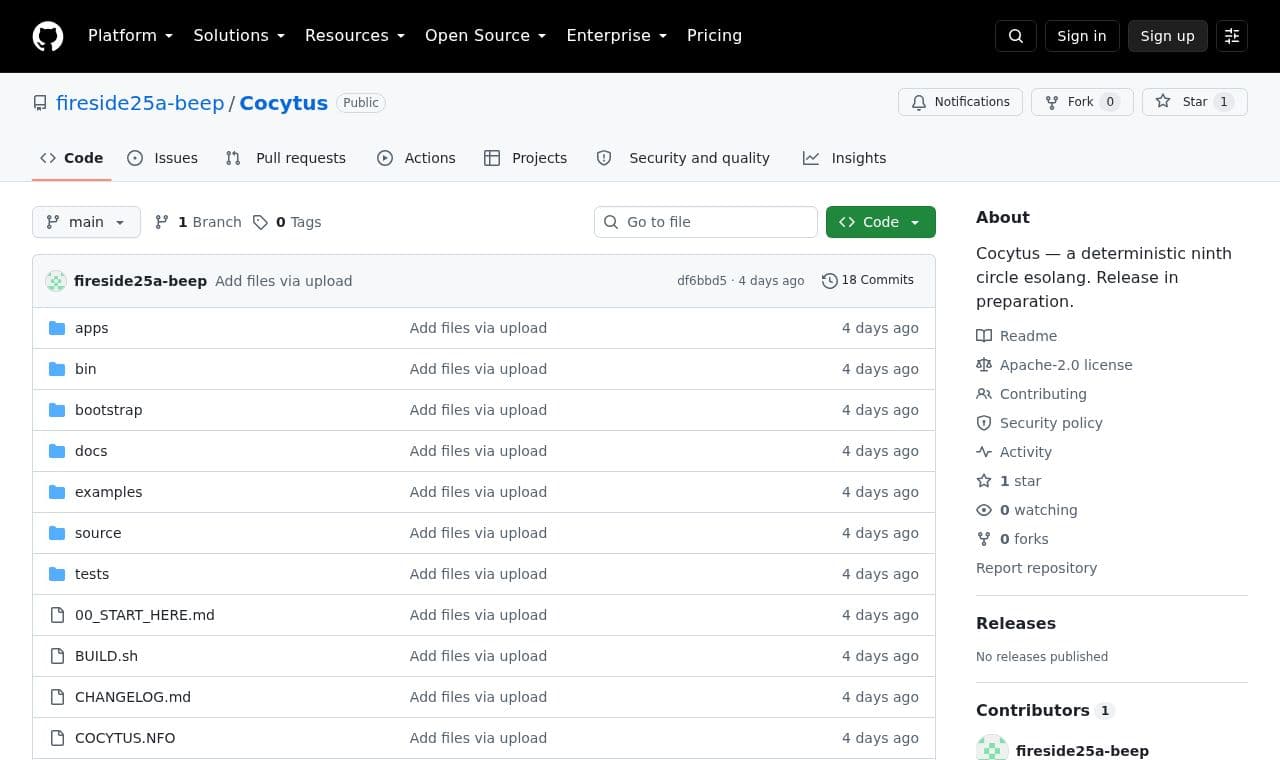This screenshot has height=760, width=1280.
Task: Expand the Platform menu
Action: (130, 36)
